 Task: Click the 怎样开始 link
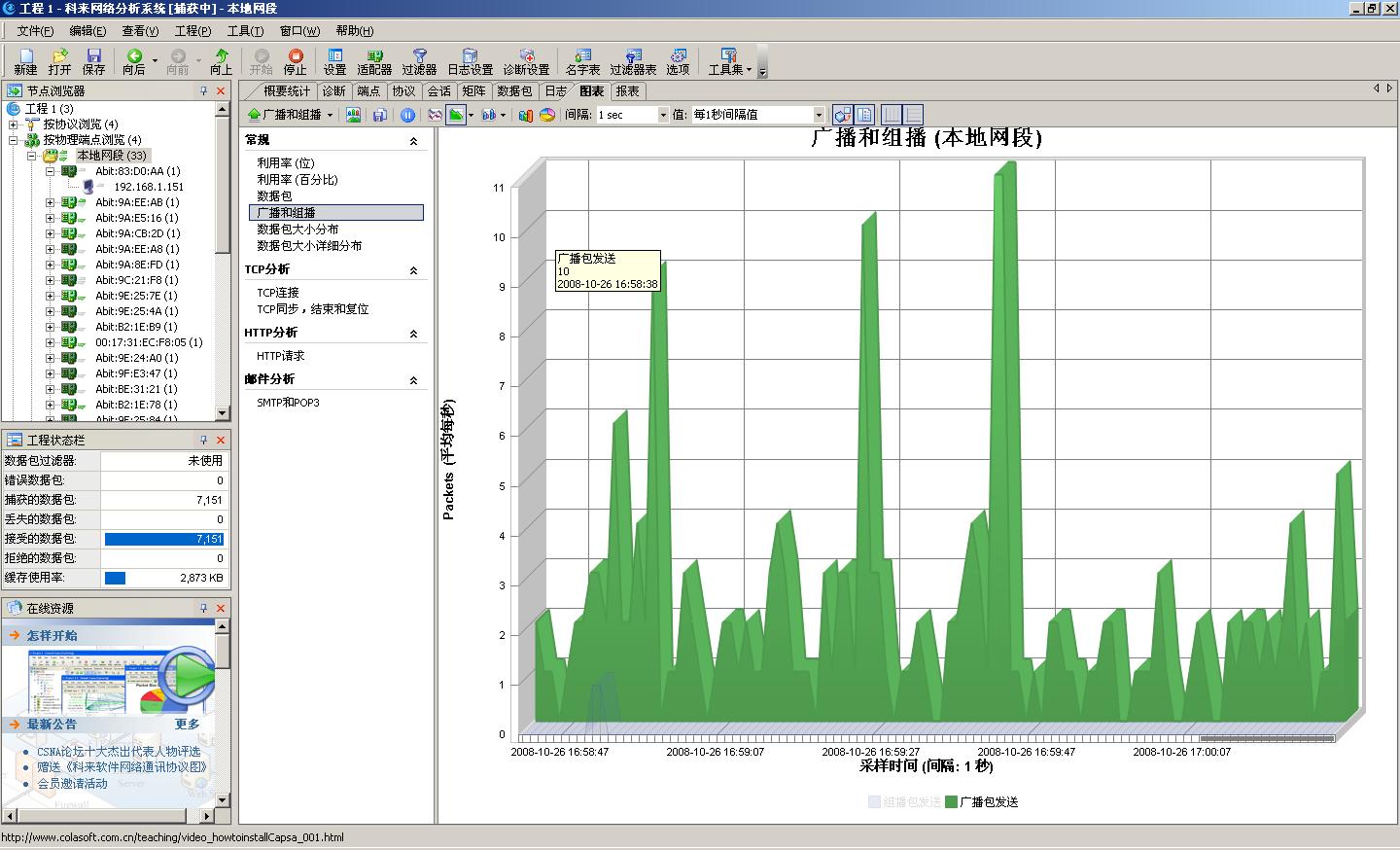[52, 636]
